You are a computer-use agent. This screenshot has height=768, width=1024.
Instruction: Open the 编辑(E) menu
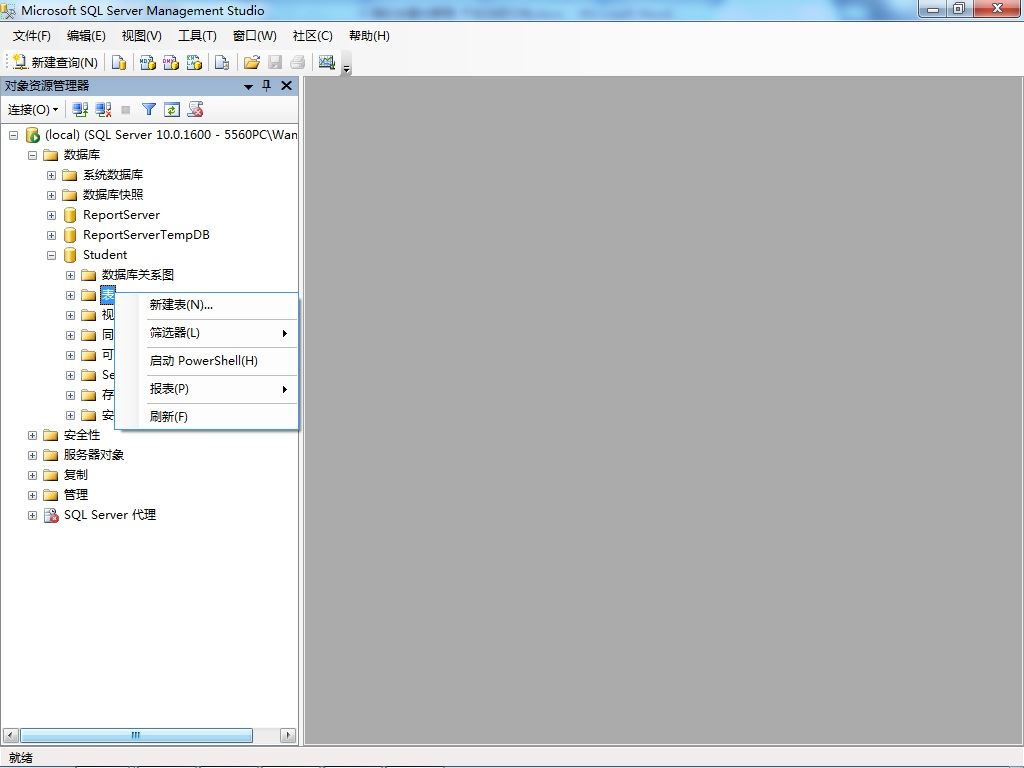click(86, 36)
